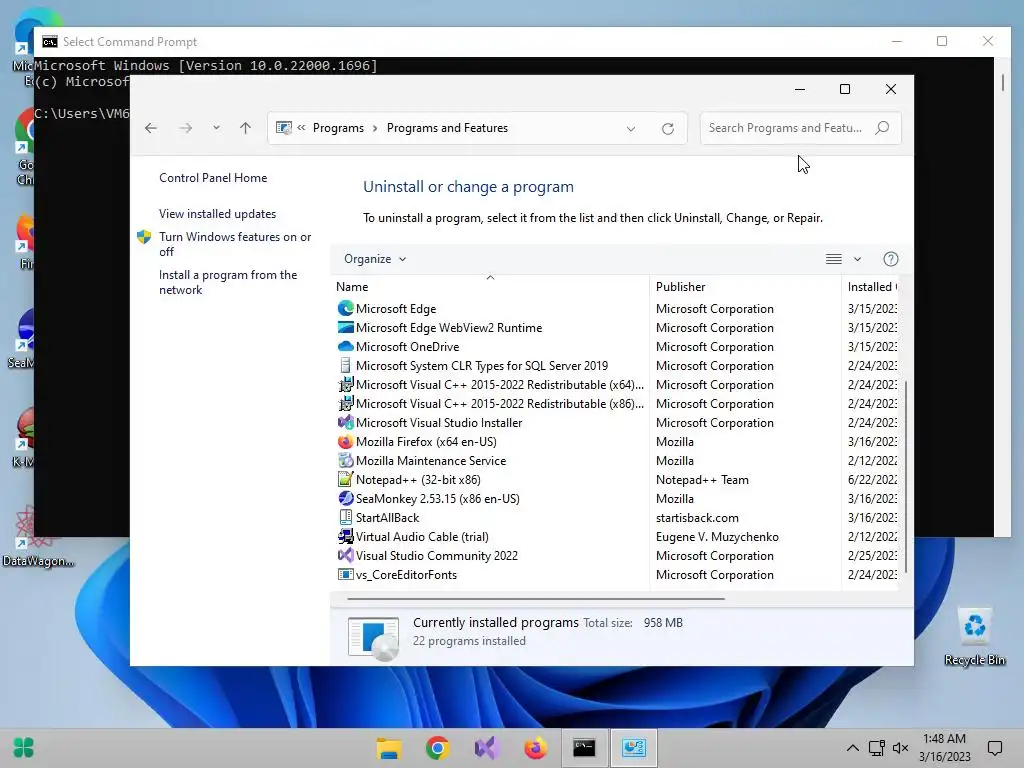The width and height of the screenshot is (1024, 768).
Task: Expand breadcrumb arrow after Programs
Action: [375, 128]
